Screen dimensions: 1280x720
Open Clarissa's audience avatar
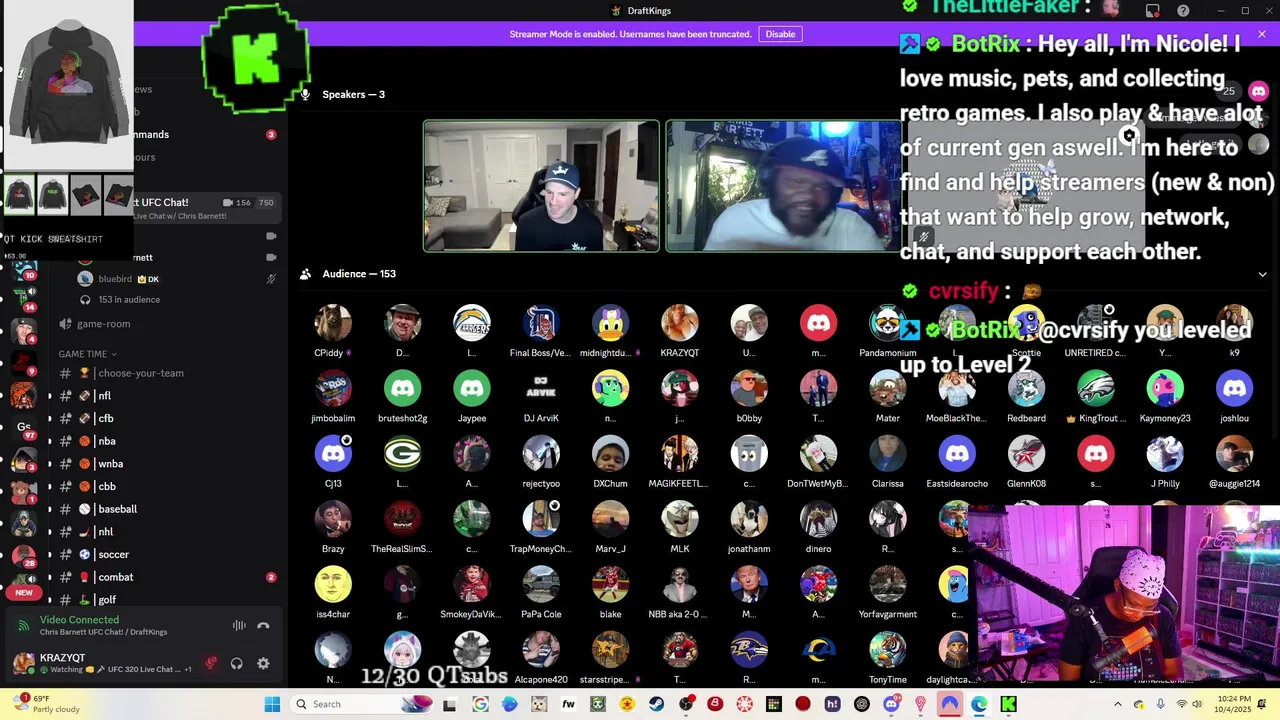pos(888,453)
